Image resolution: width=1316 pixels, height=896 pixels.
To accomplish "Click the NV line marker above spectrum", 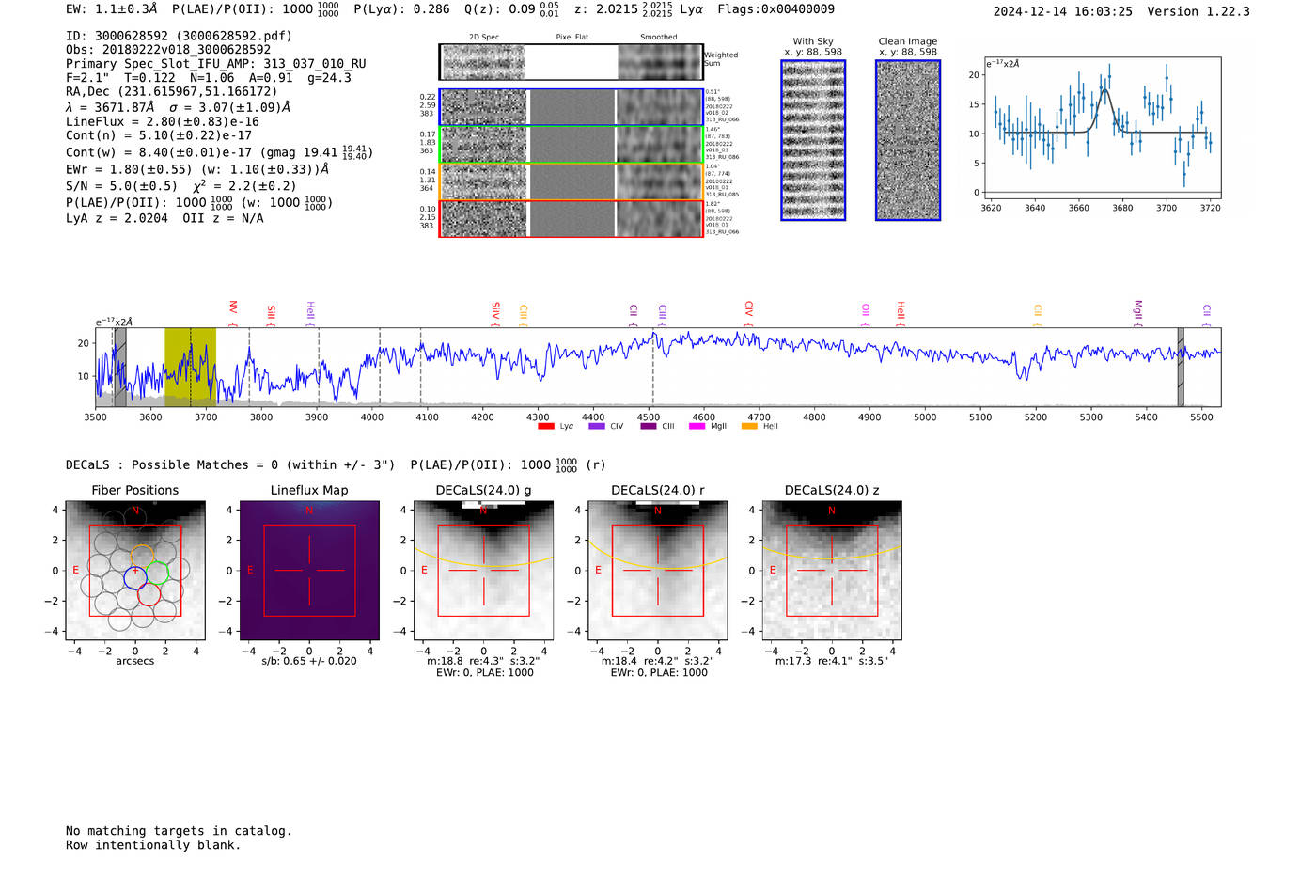I will [233, 311].
